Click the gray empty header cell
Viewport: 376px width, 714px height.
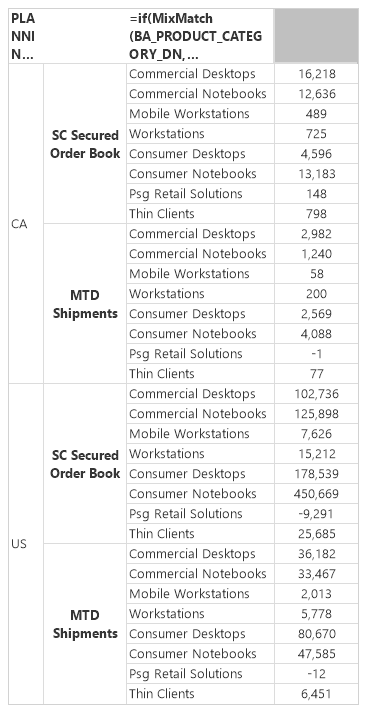pos(316,36)
